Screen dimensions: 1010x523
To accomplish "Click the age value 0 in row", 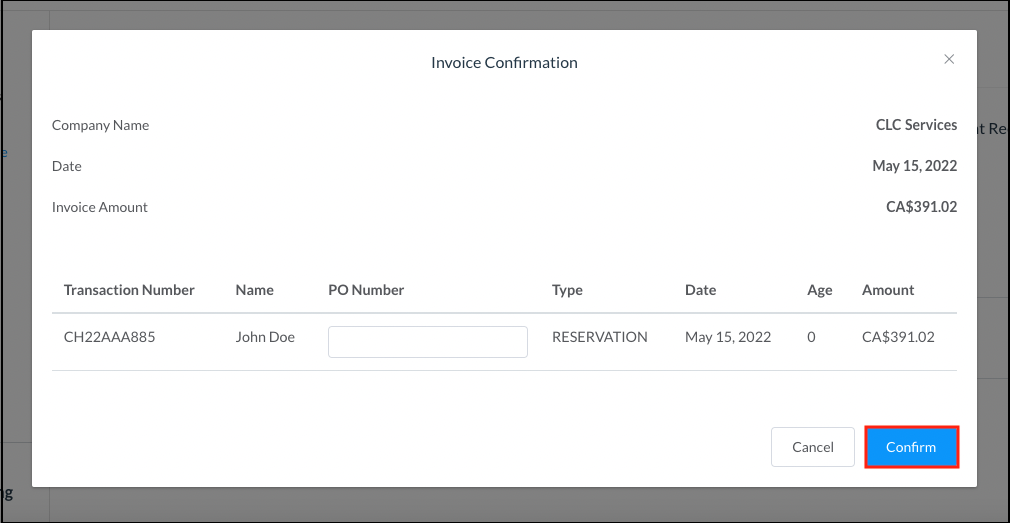I will pyautogui.click(x=811, y=337).
